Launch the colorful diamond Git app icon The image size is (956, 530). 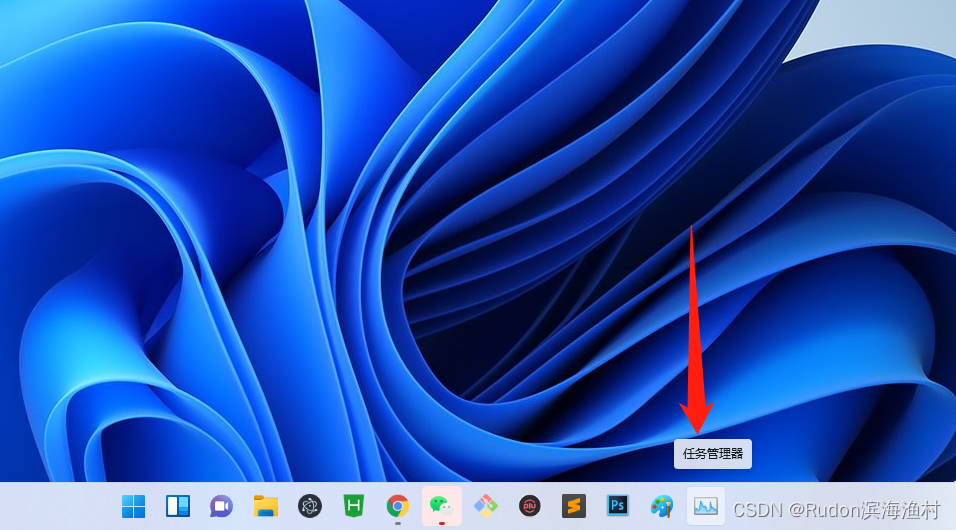[x=485, y=506]
